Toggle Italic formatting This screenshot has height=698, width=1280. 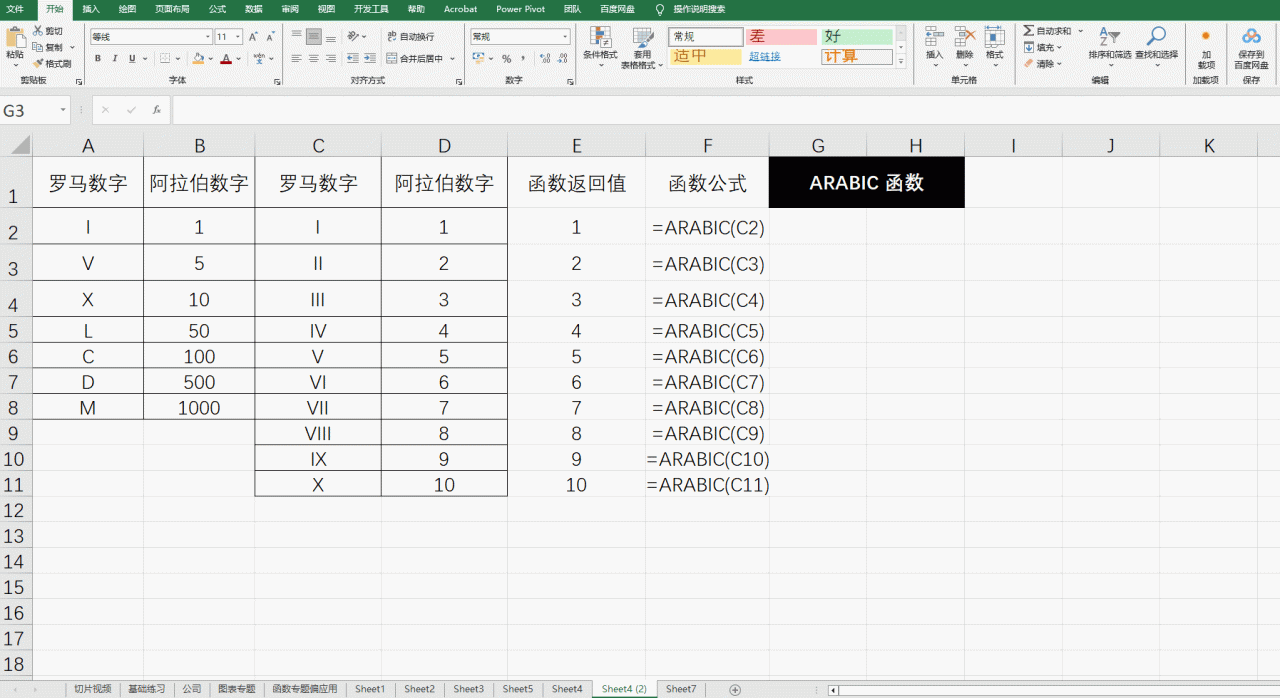(116, 59)
